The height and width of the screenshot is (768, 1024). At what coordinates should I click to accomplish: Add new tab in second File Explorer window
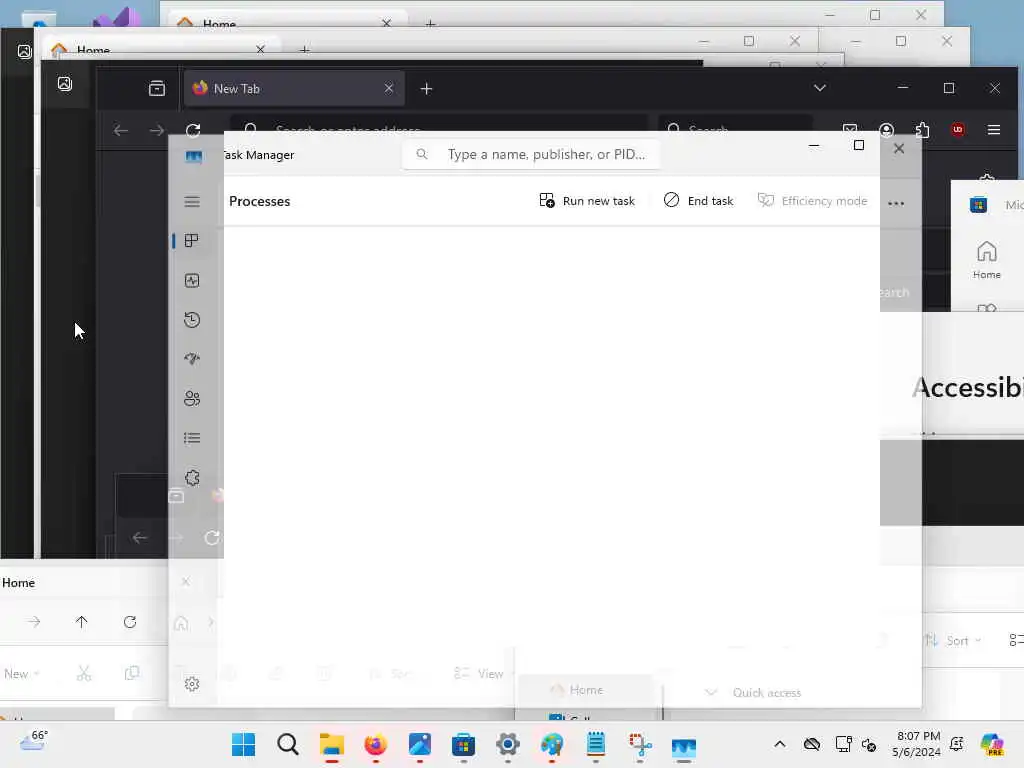pos(304,50)
